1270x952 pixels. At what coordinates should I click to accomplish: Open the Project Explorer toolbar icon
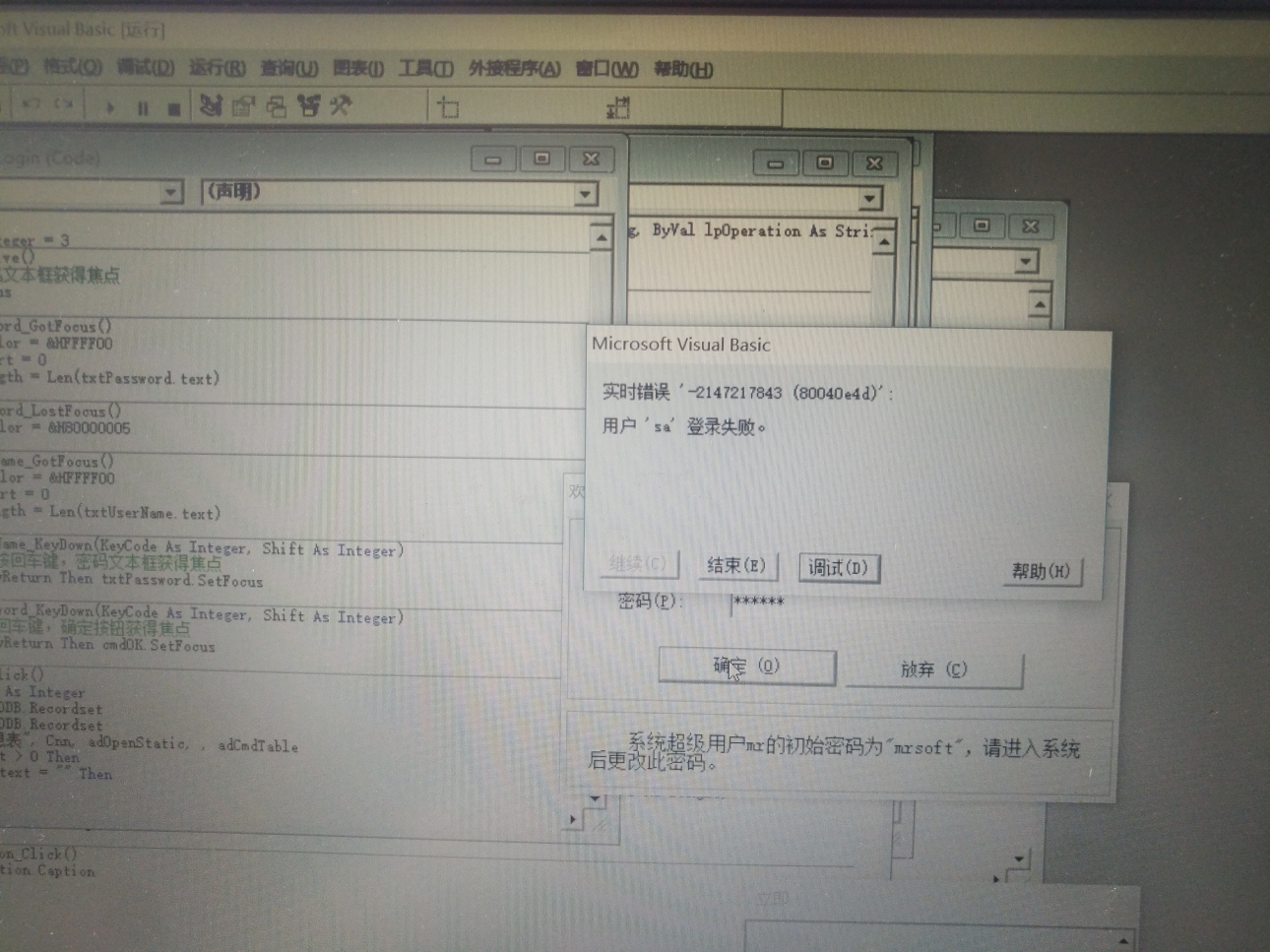coord(211,105)
